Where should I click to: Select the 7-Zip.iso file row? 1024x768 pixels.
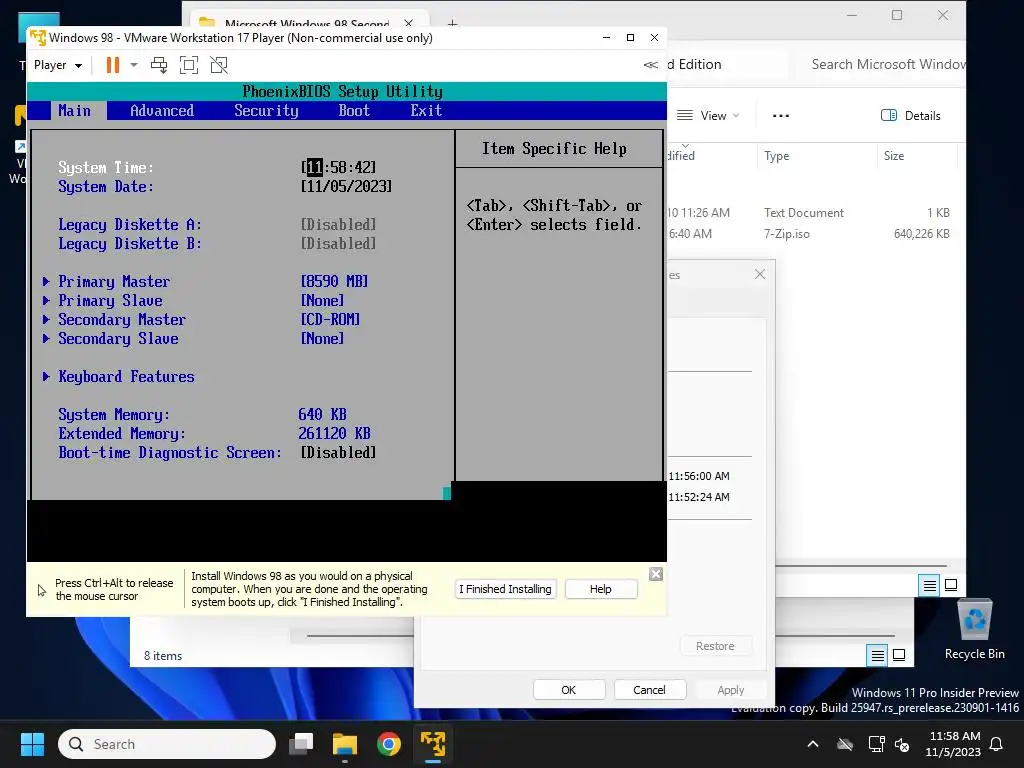tap(810, 234)
